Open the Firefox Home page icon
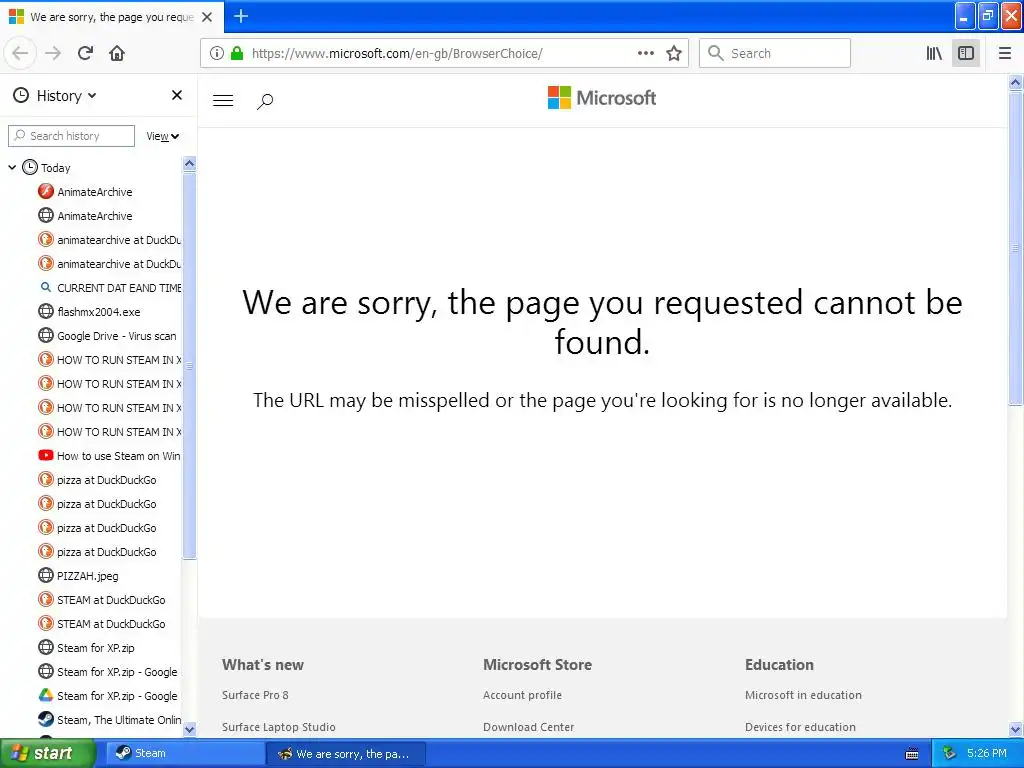Viewport: 1024px width, 768px height. point(117,54)
